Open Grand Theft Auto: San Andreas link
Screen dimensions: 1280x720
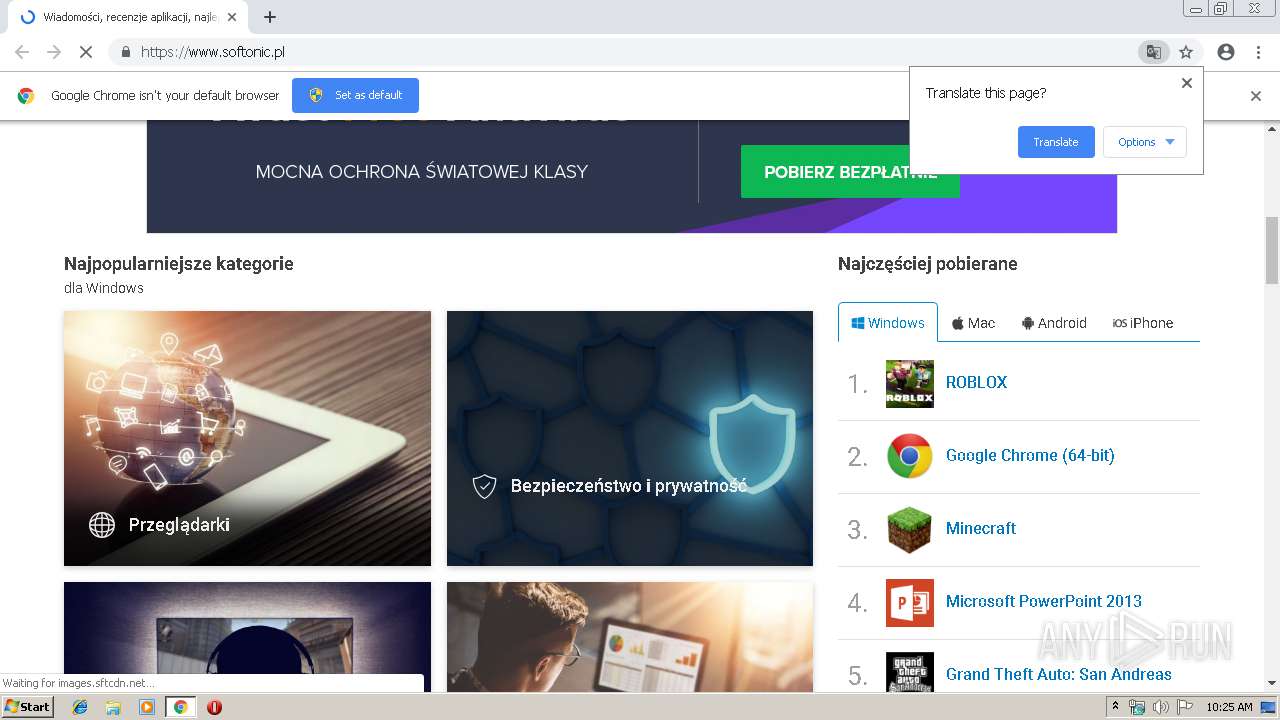1059,674
